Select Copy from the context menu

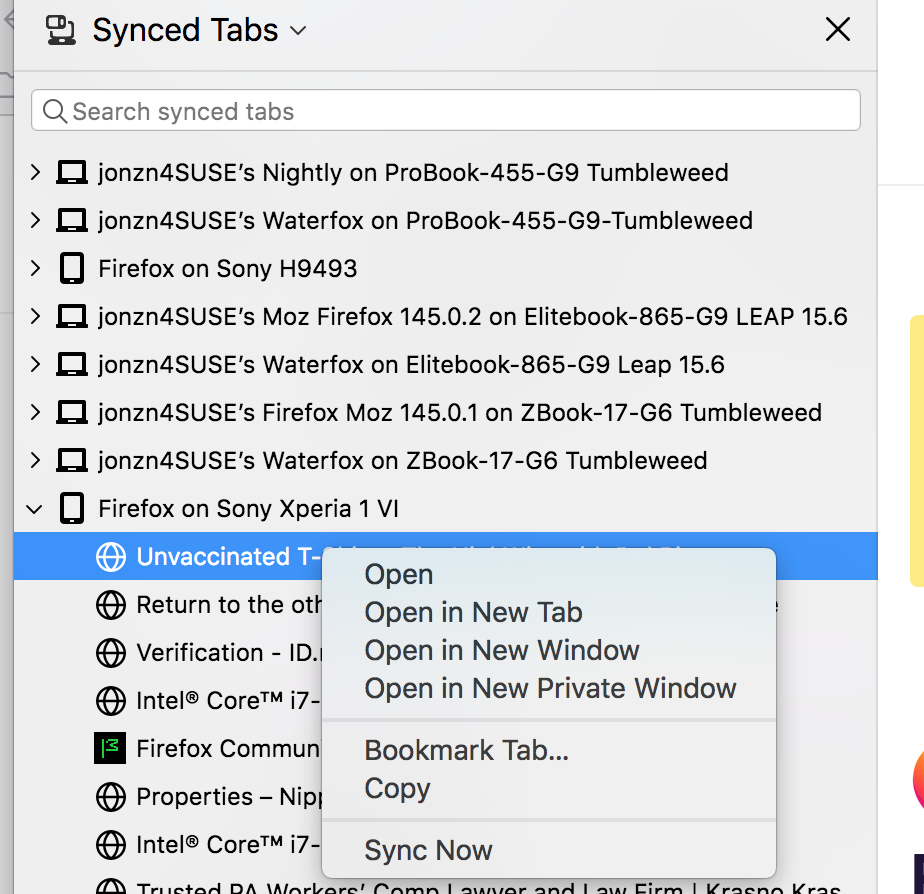click(397, 788)
